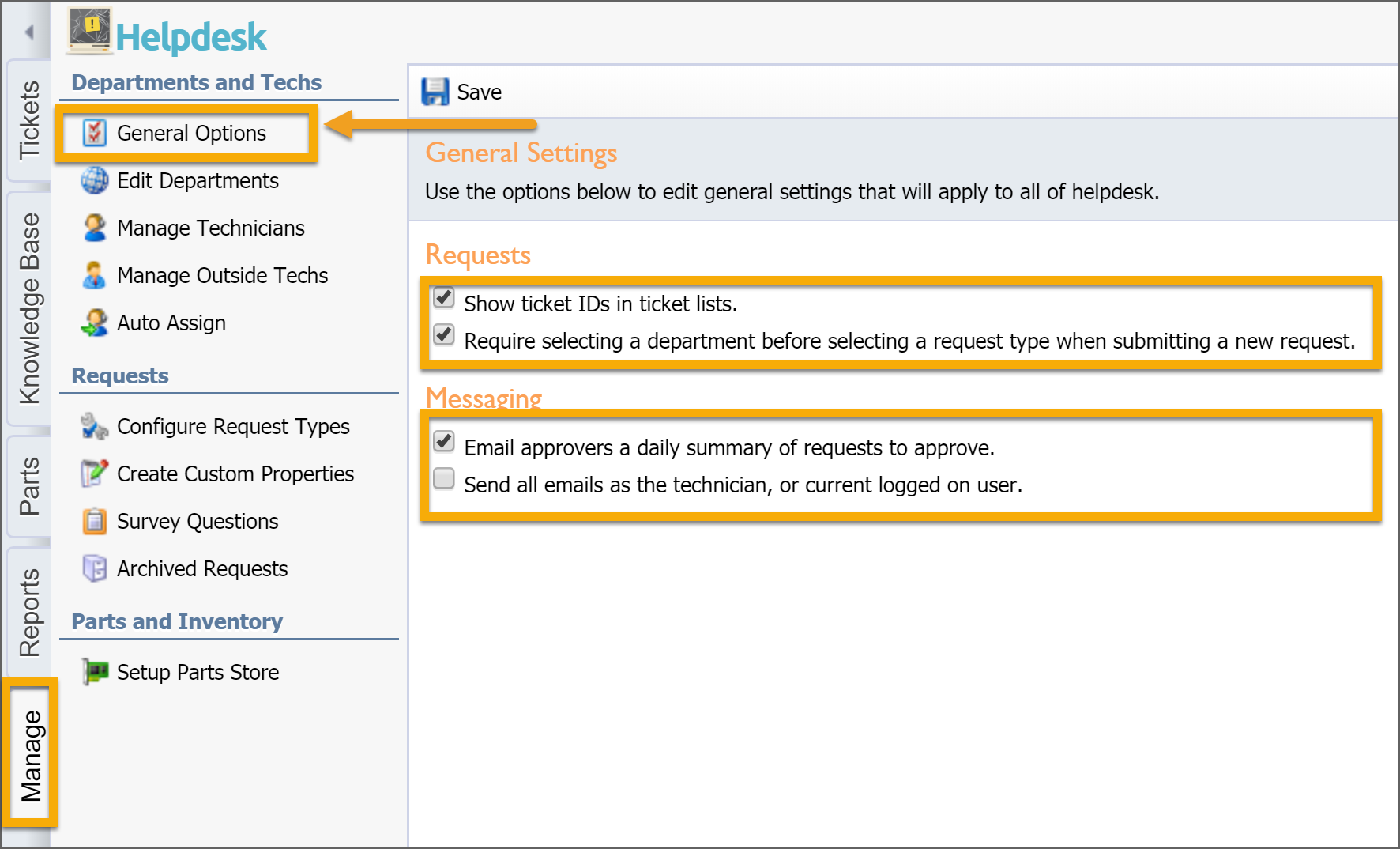Screen dimensions: 1400x849
Task: Click the Configure Request Types tools icon
Action: (95, 426)
